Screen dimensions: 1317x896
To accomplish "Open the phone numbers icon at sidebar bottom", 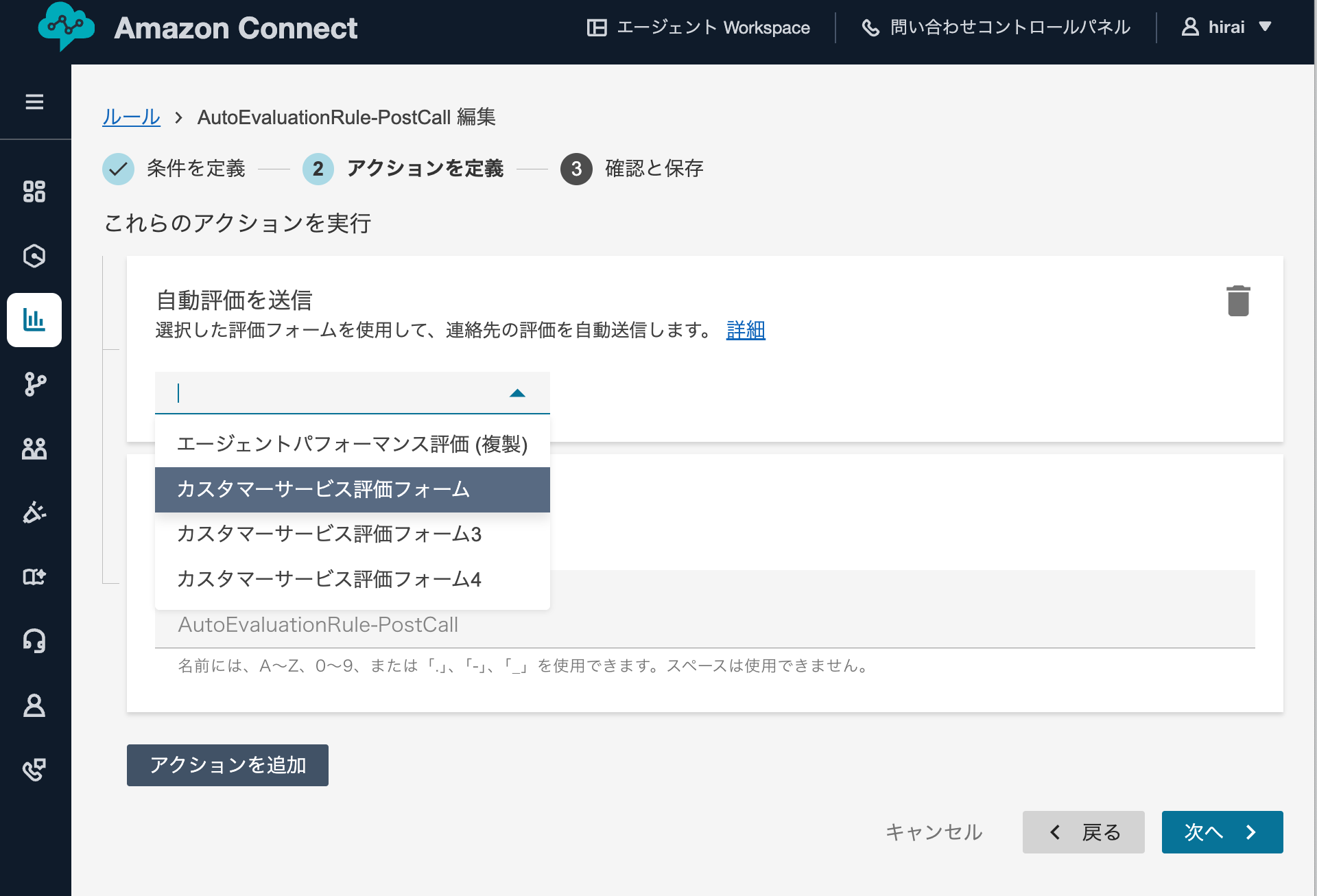I will click(x=34, y=770).
